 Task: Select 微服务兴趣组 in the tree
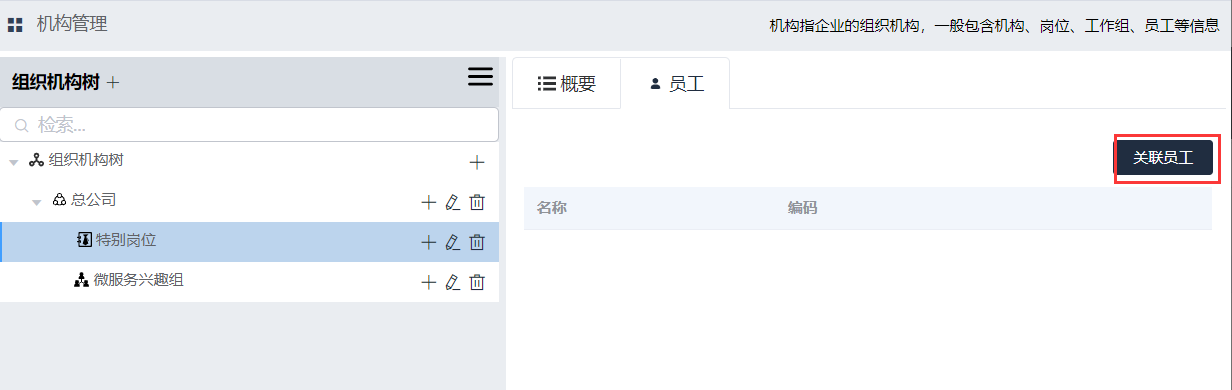138,281
